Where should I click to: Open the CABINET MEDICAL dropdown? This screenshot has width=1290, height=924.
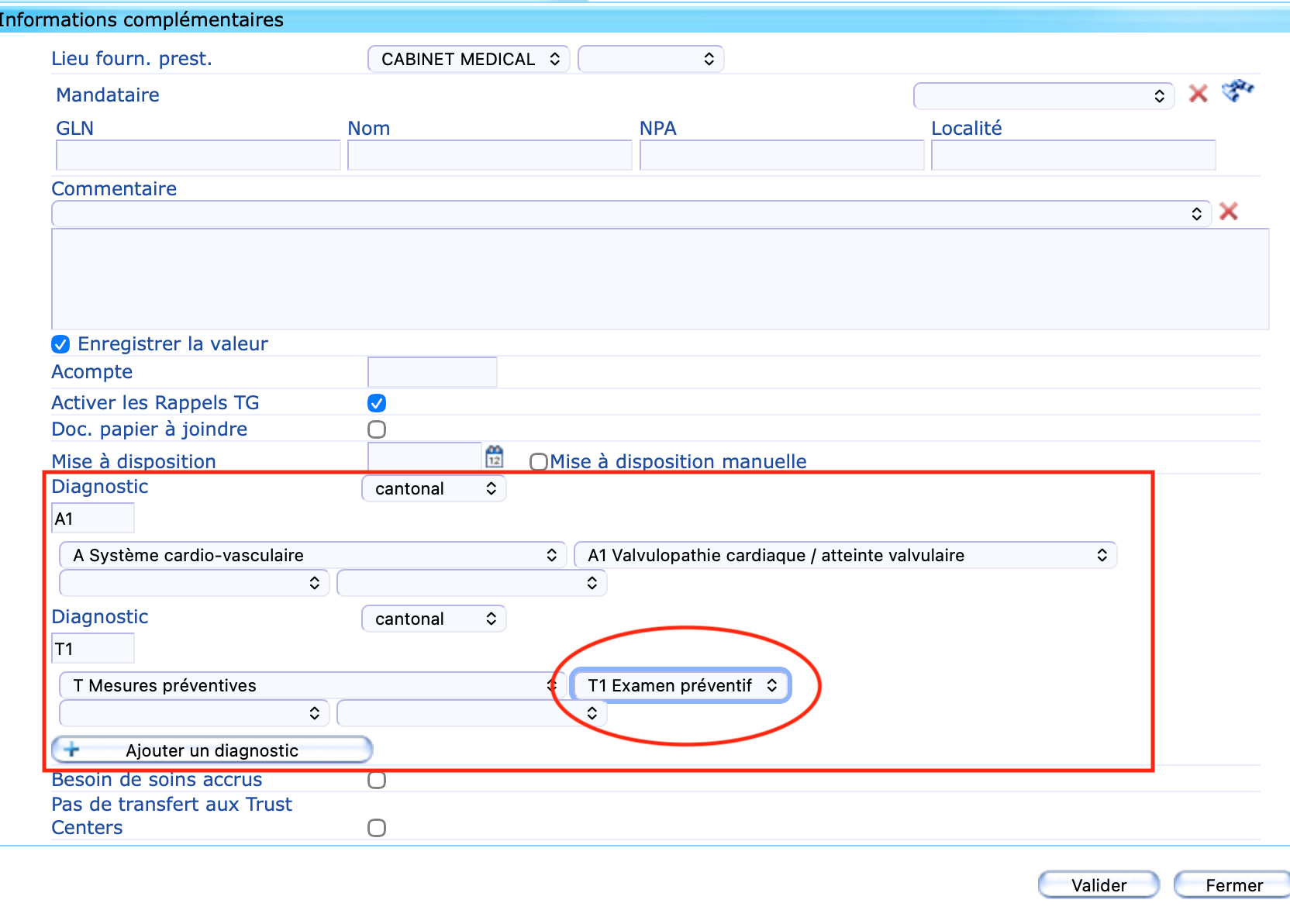pyautogui.click(x=468, y=60)
